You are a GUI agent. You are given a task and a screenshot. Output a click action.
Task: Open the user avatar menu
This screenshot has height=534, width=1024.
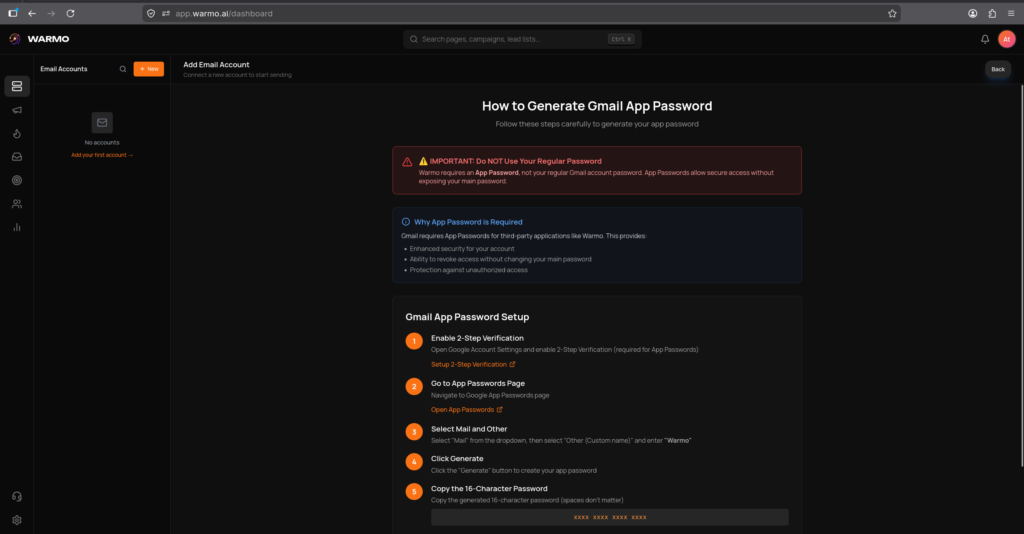[x=1006, y=39]
